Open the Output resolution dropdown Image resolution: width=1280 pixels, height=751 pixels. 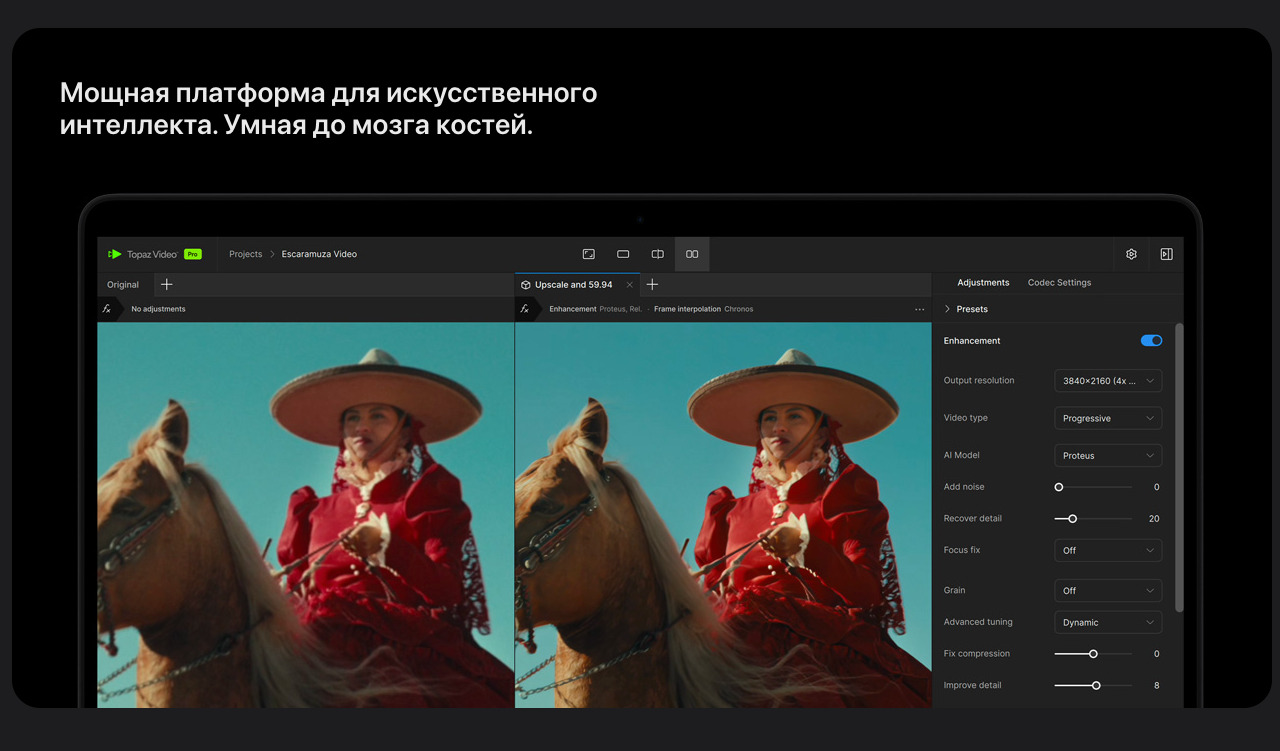[1108, 381]
